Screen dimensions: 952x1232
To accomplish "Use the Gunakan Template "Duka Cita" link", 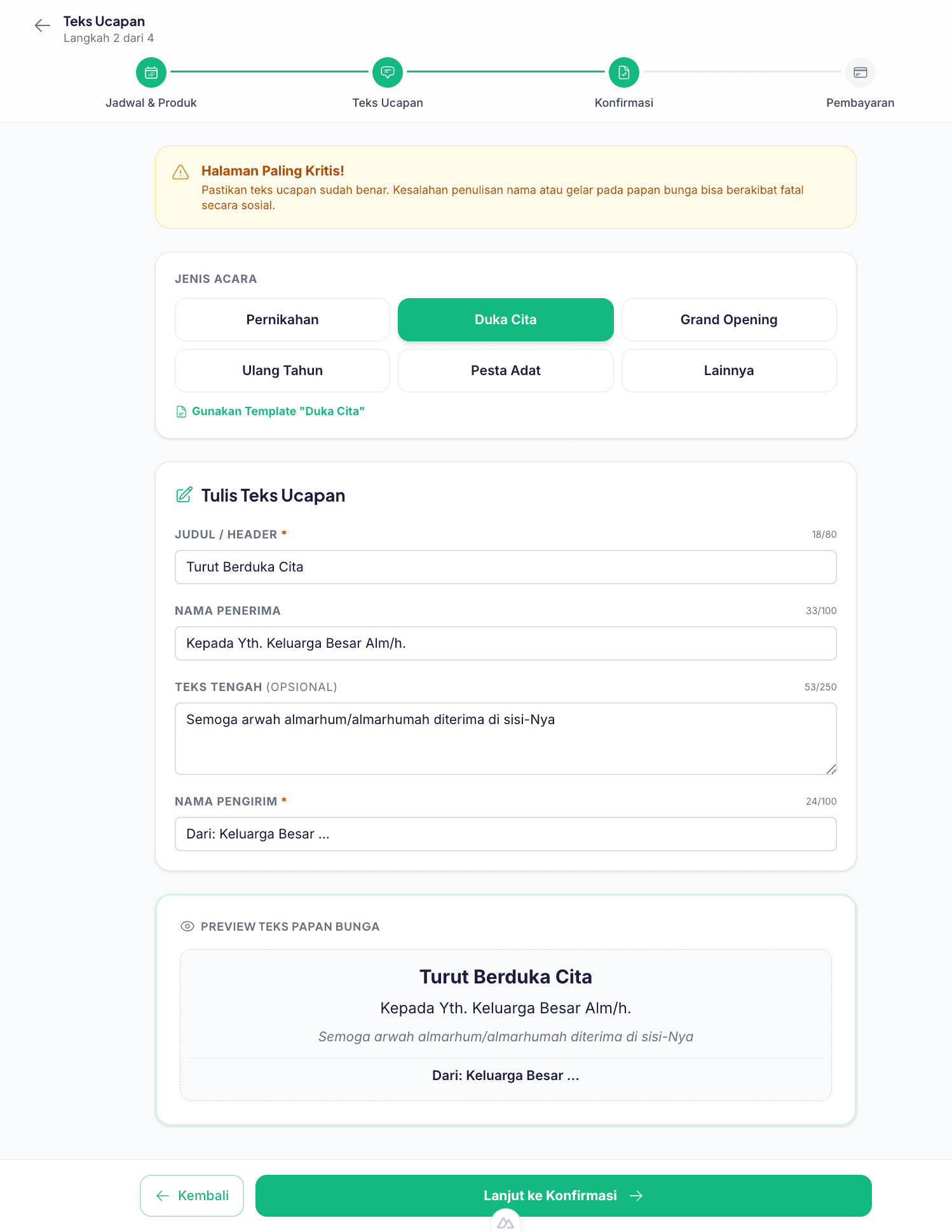I will point(270,411).
